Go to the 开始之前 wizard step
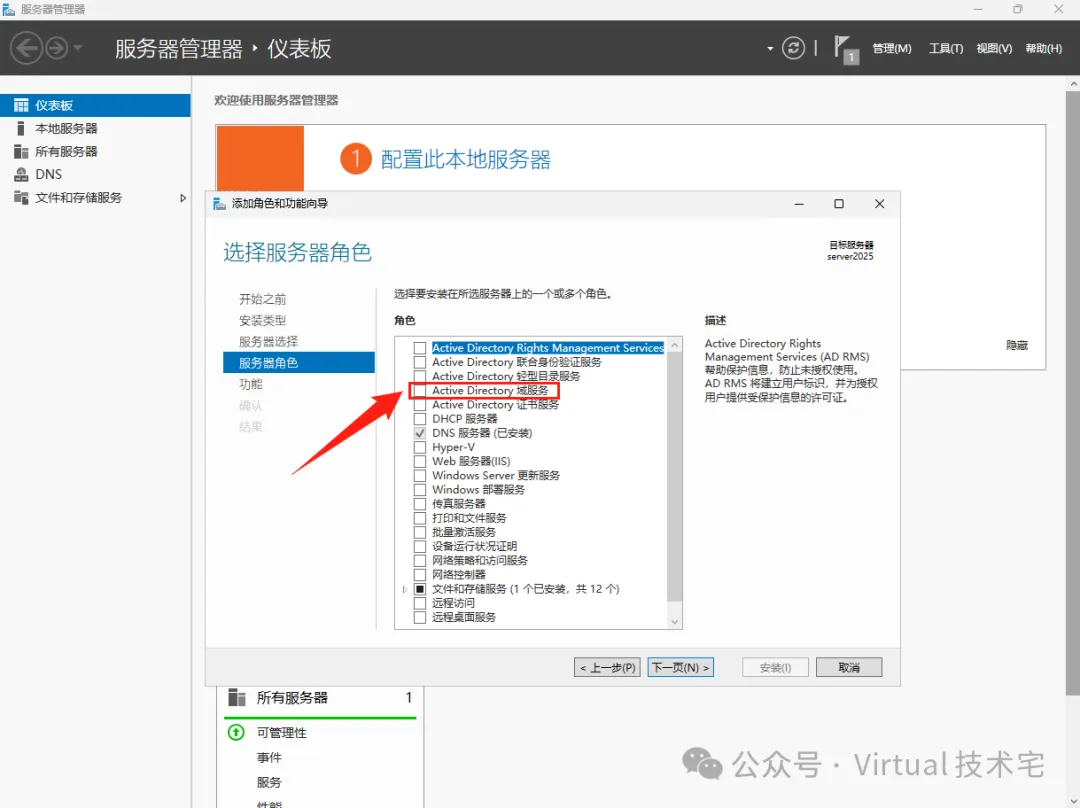Image resolution: width=1080 pixels, height=808 pixels. point(262,299)
